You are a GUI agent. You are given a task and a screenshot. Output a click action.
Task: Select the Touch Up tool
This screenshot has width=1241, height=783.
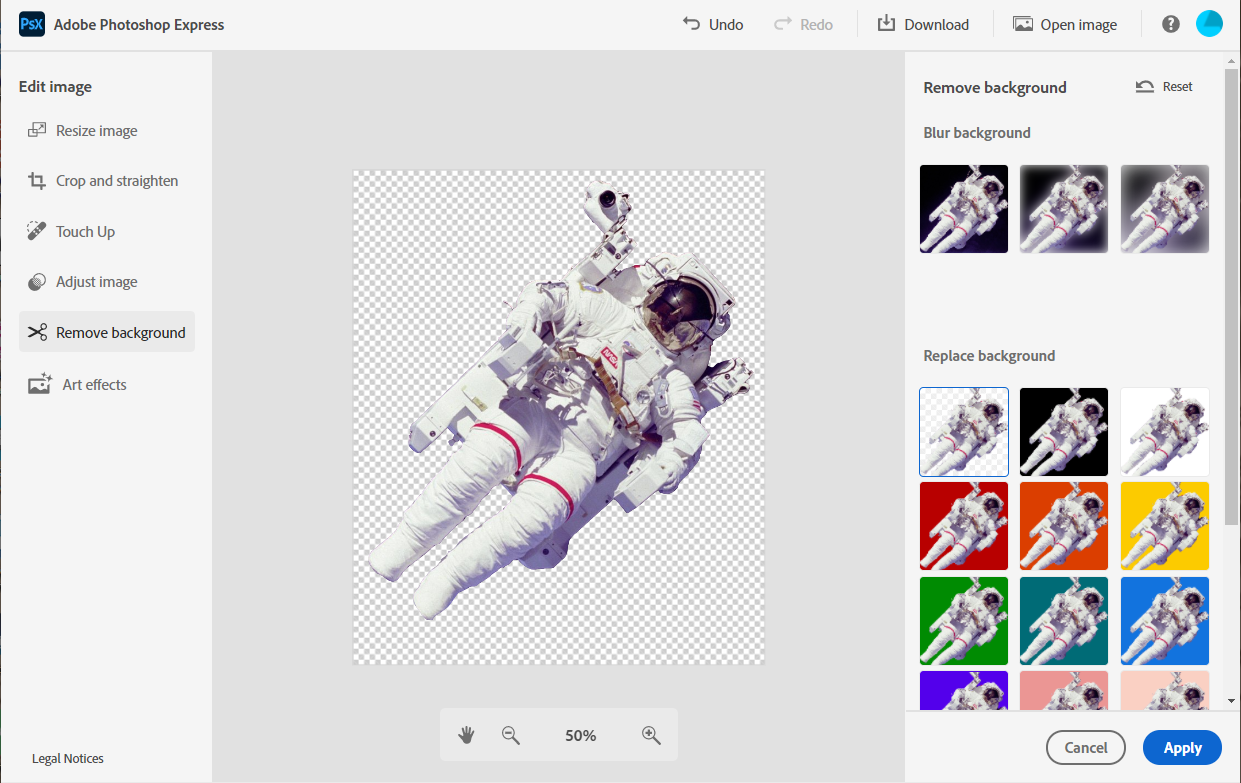tap(83, 231)
